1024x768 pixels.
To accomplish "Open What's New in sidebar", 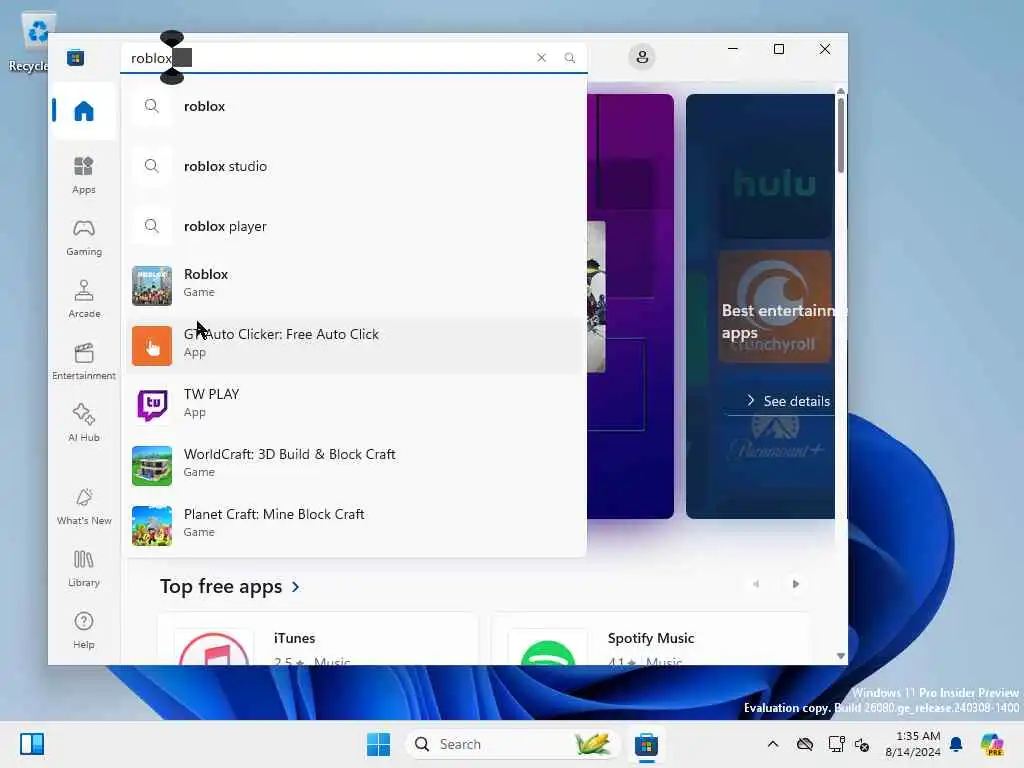I will click(84, 506).
